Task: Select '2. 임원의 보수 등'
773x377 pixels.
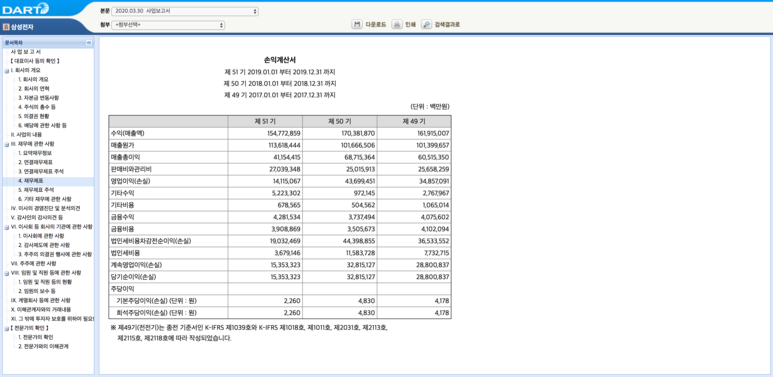Action: coord(37,291)
